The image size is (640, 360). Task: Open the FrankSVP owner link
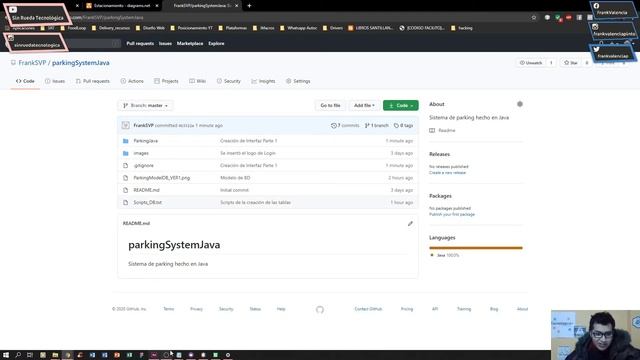(32, 63)
